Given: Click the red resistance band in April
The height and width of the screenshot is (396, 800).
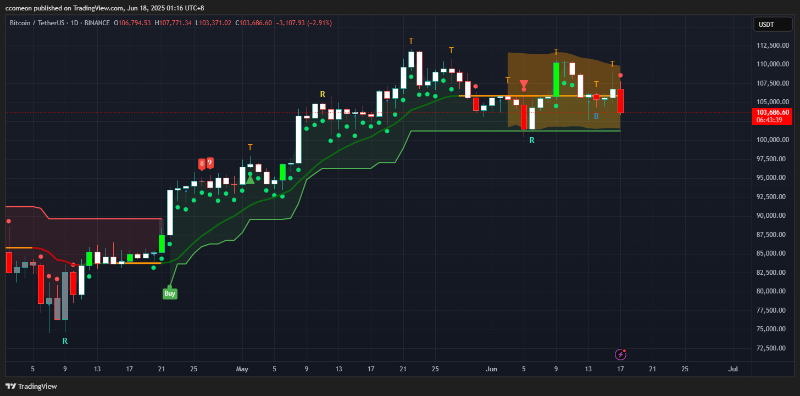Looking at the screenshot, I should click(x=84, y=235).
